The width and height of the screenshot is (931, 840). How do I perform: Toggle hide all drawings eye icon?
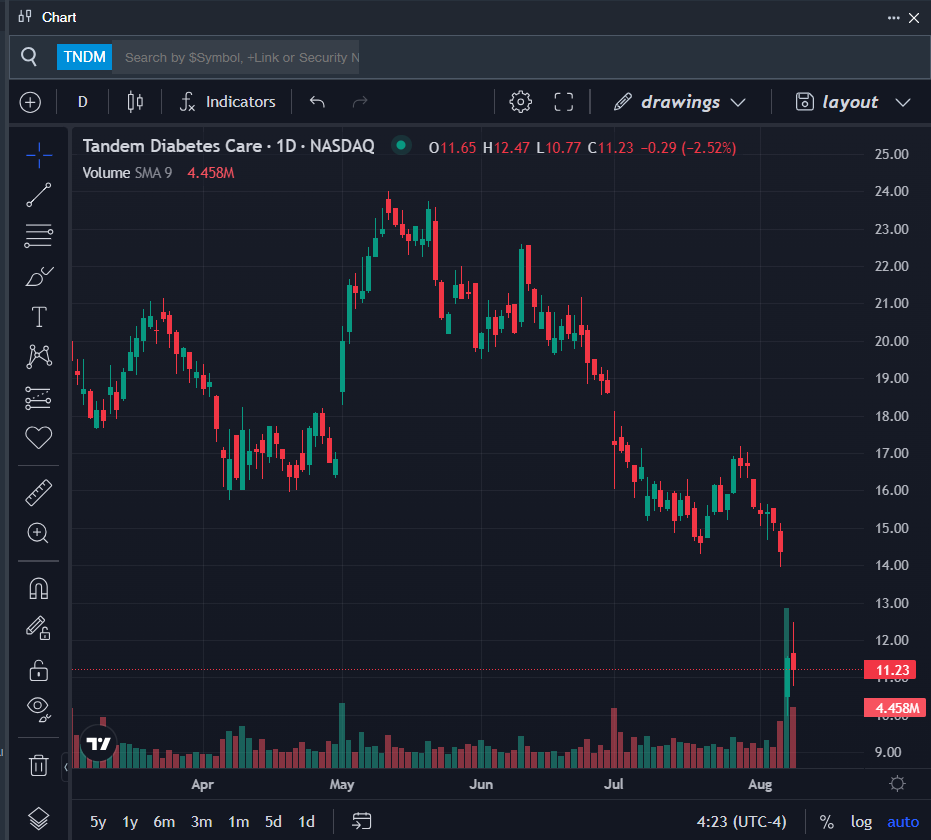point(39,709)
